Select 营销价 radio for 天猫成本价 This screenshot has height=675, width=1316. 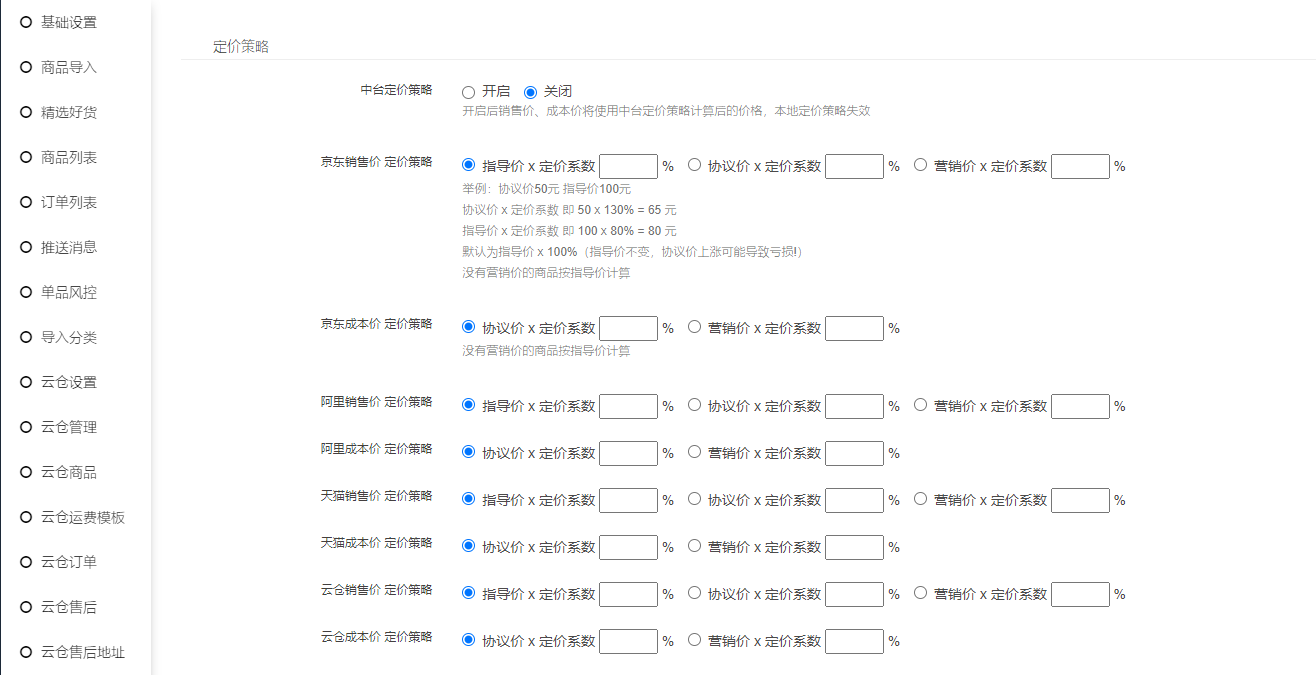click(x=694, y=546)
